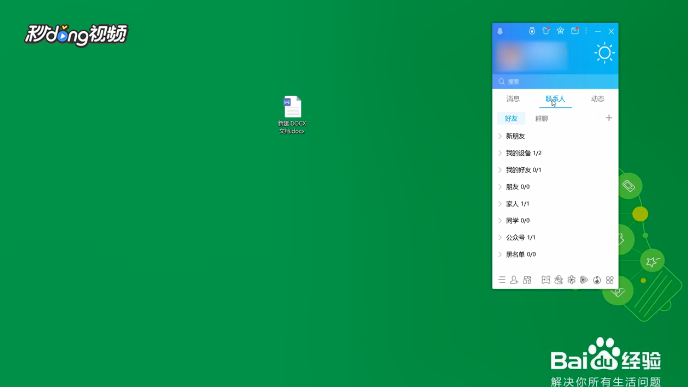Expand the 新朋友 group

(555, 136)
